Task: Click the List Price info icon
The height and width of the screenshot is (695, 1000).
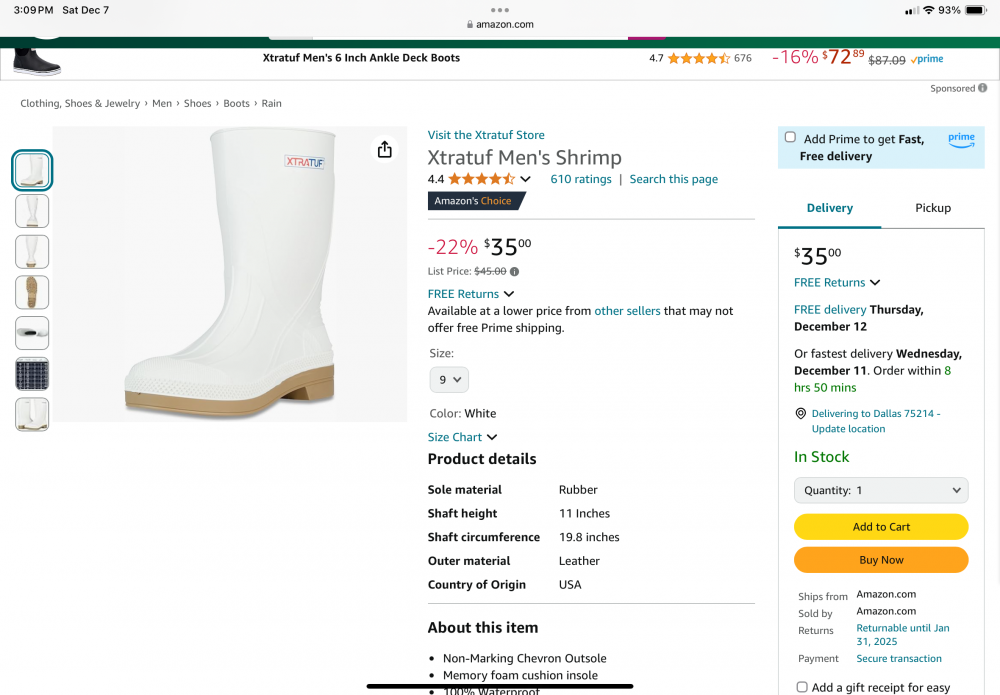Action: pyautogui.click(x=515, y=271)
